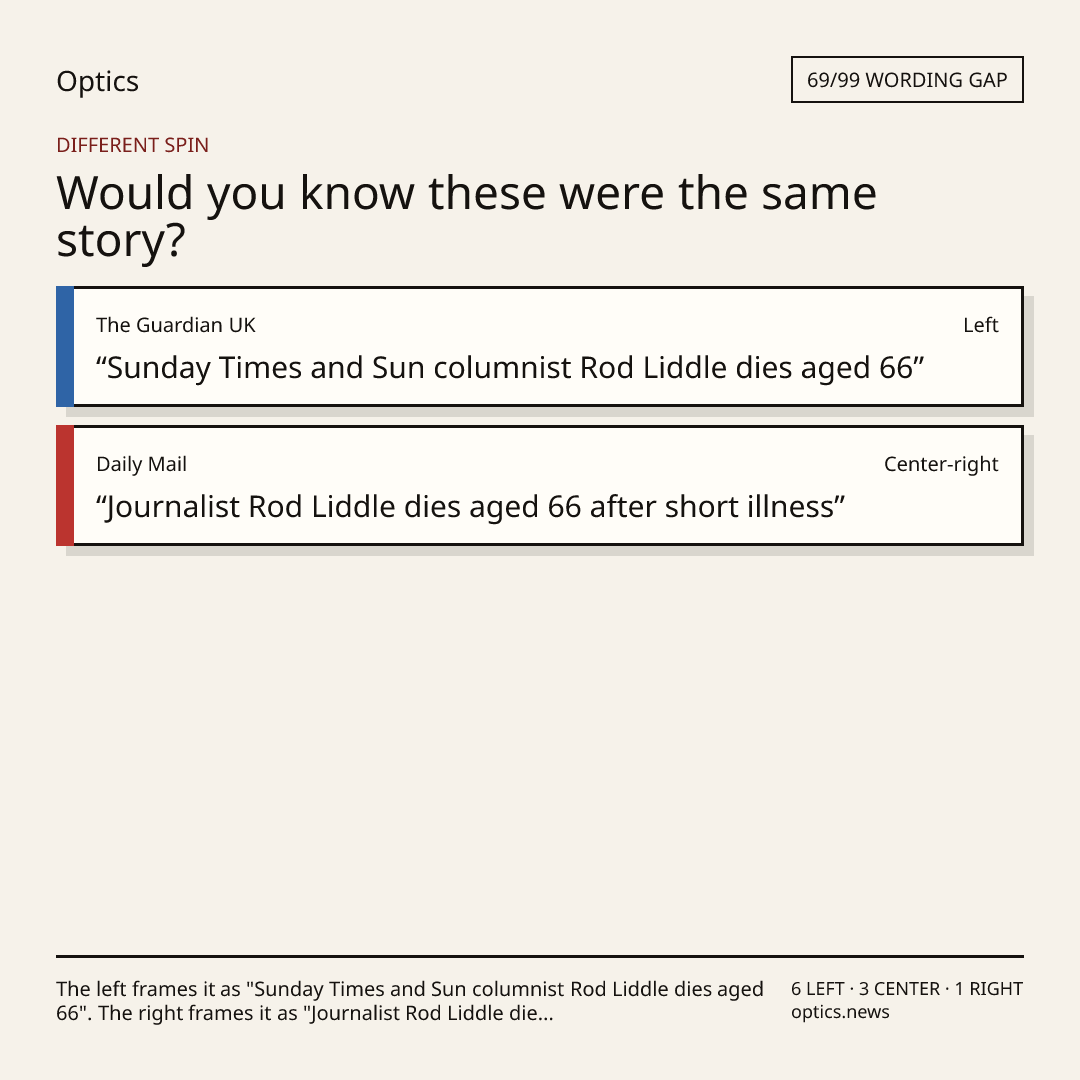The height and width of the screenshot is (1080, 1080).
Task: Click the framing summary paragraph
Action: pos(410,1001)
